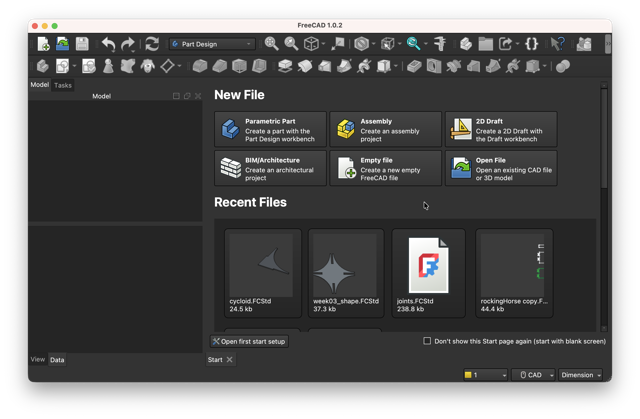
Task: Select the Start document tab
Action: click(215, 359)
